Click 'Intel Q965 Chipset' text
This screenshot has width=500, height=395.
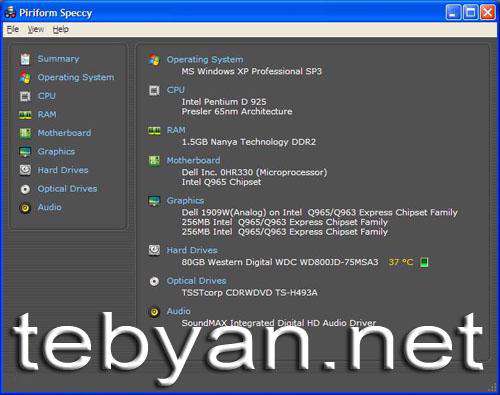[221, 182]
